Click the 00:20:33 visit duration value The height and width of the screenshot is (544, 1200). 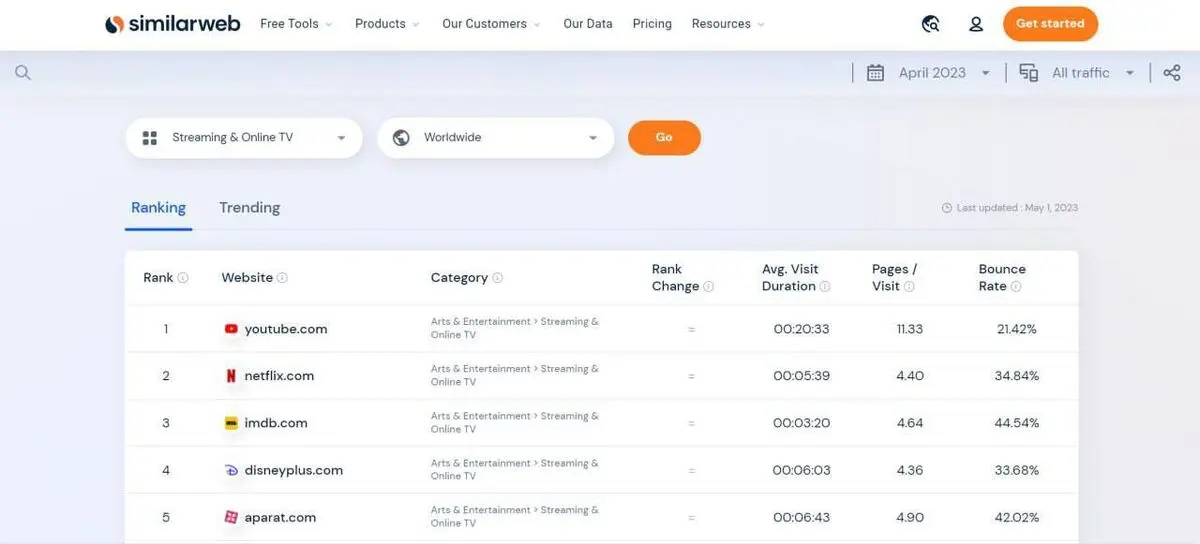[801, 329]
